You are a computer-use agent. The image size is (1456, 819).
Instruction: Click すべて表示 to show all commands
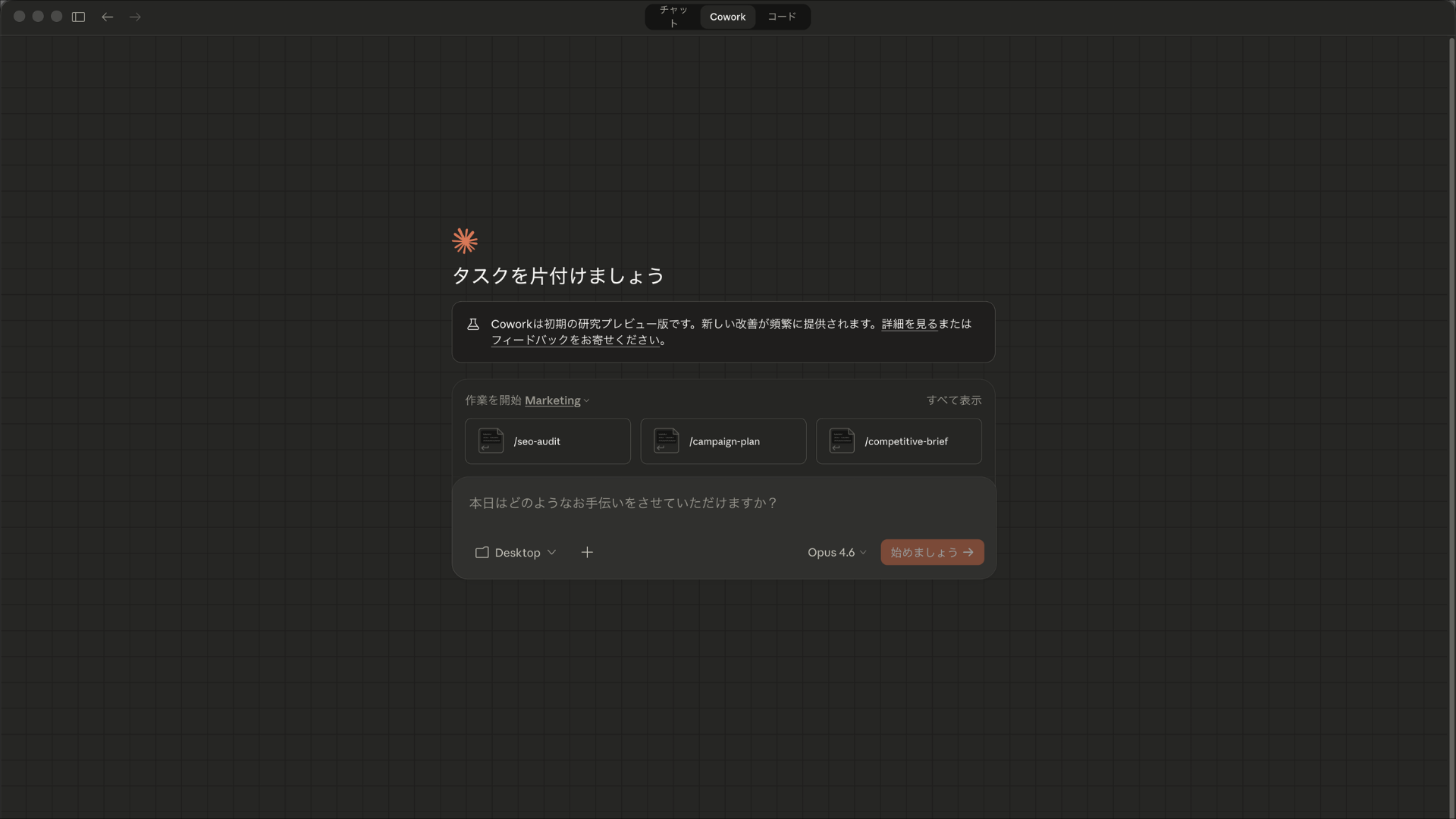[x=954, y=400]
